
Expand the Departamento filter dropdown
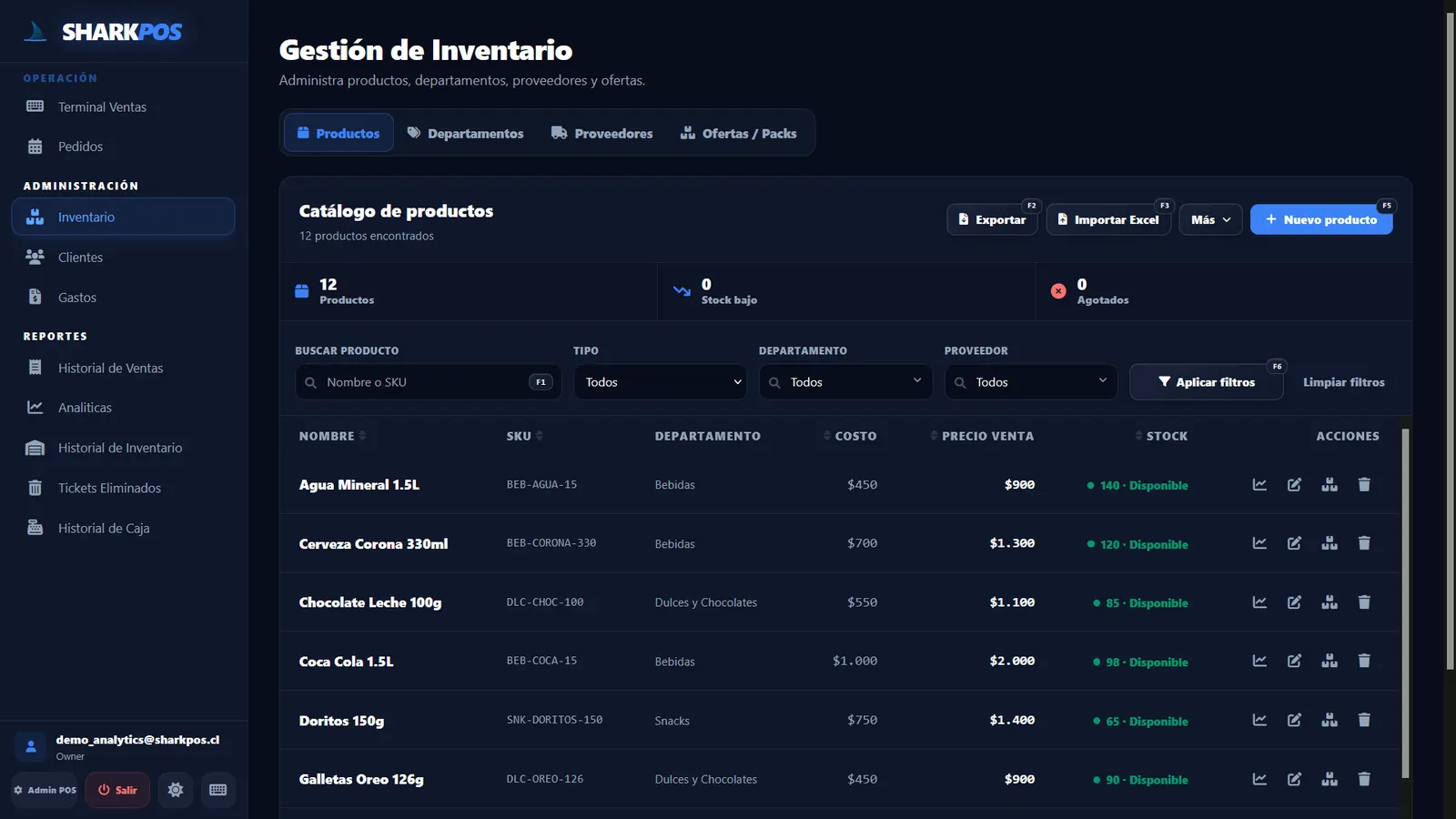(x=845, y=382)
